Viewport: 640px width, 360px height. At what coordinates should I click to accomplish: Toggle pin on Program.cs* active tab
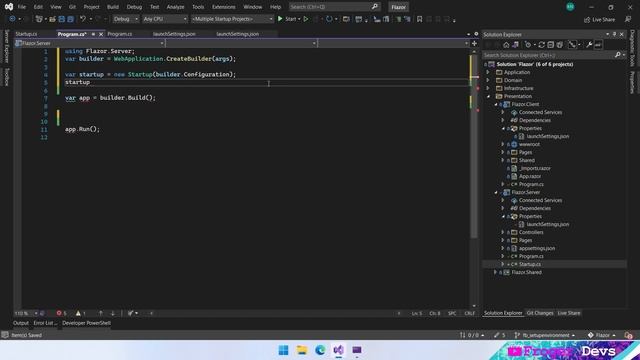tap(93, 34)
